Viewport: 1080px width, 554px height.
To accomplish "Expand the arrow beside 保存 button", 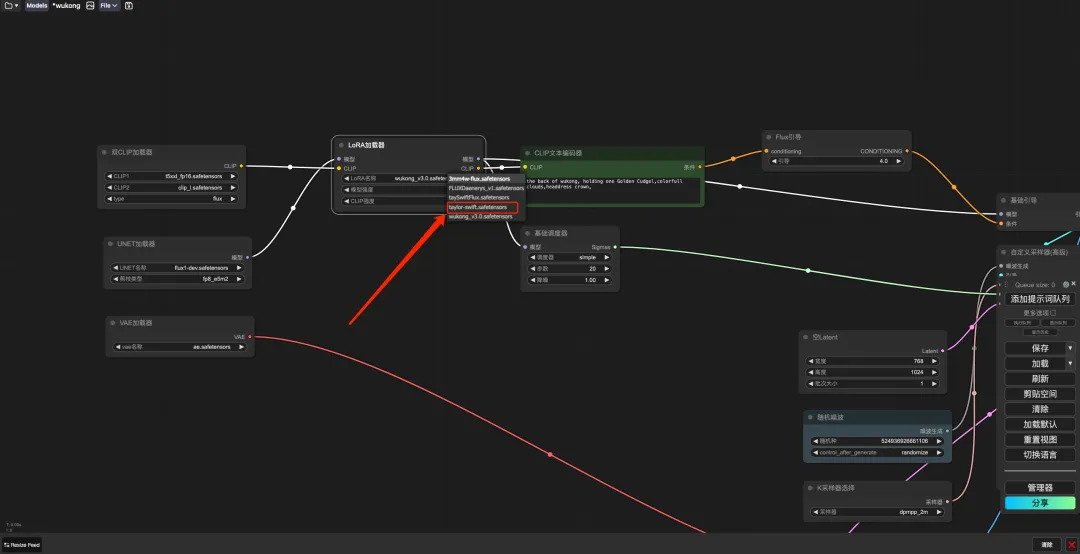I will coord(1070,348).
